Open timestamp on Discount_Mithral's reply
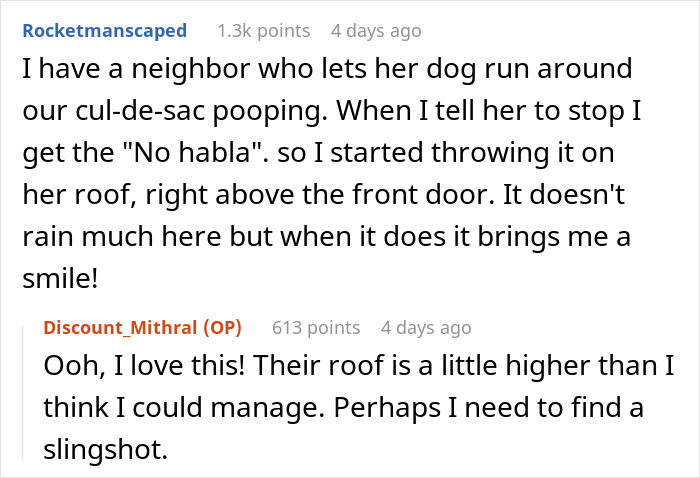The image size is (700, 478). tap(426, 327)
